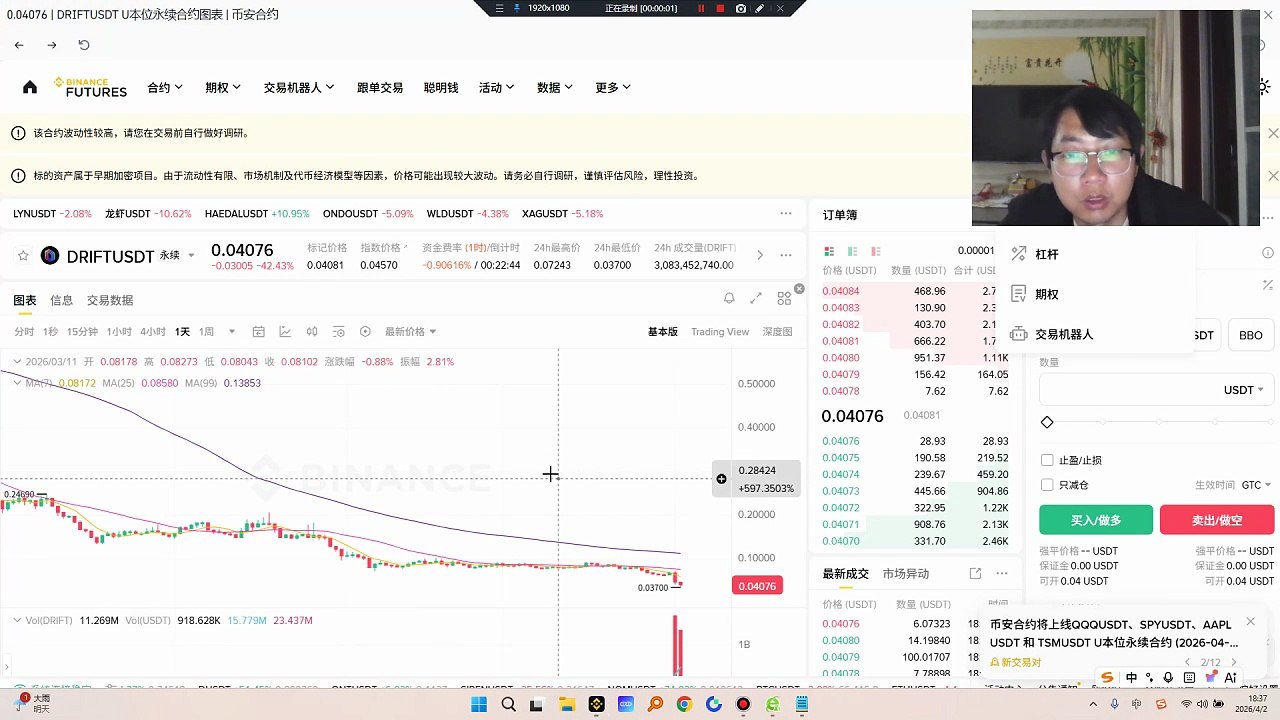1280x720 pixels.
Task: Pop out the recent trades panel
Action: [975, 573]
